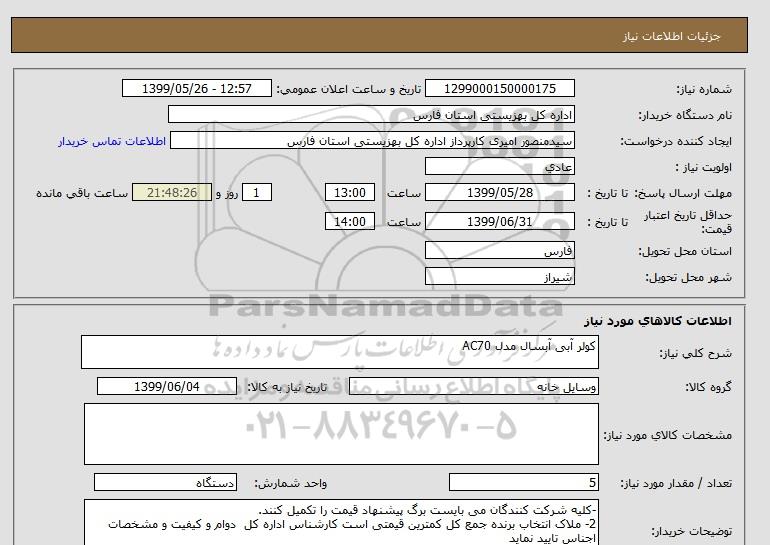Click the تعداد / مقدار مورد نیاز label
Viewport: 770px width, 545px height.
tap(676, 484)
